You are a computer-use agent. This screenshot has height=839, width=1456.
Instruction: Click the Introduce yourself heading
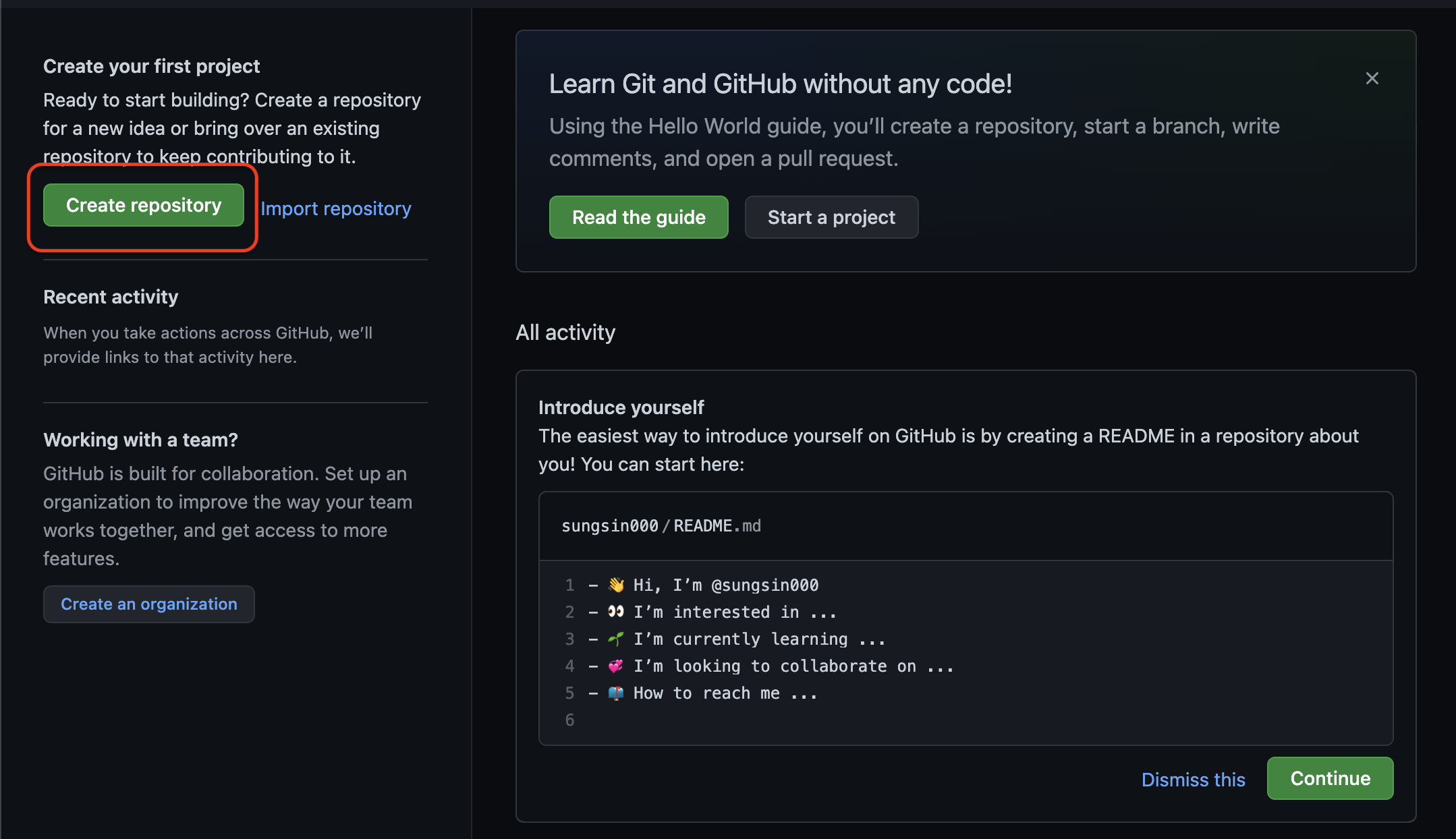point(621,407)
